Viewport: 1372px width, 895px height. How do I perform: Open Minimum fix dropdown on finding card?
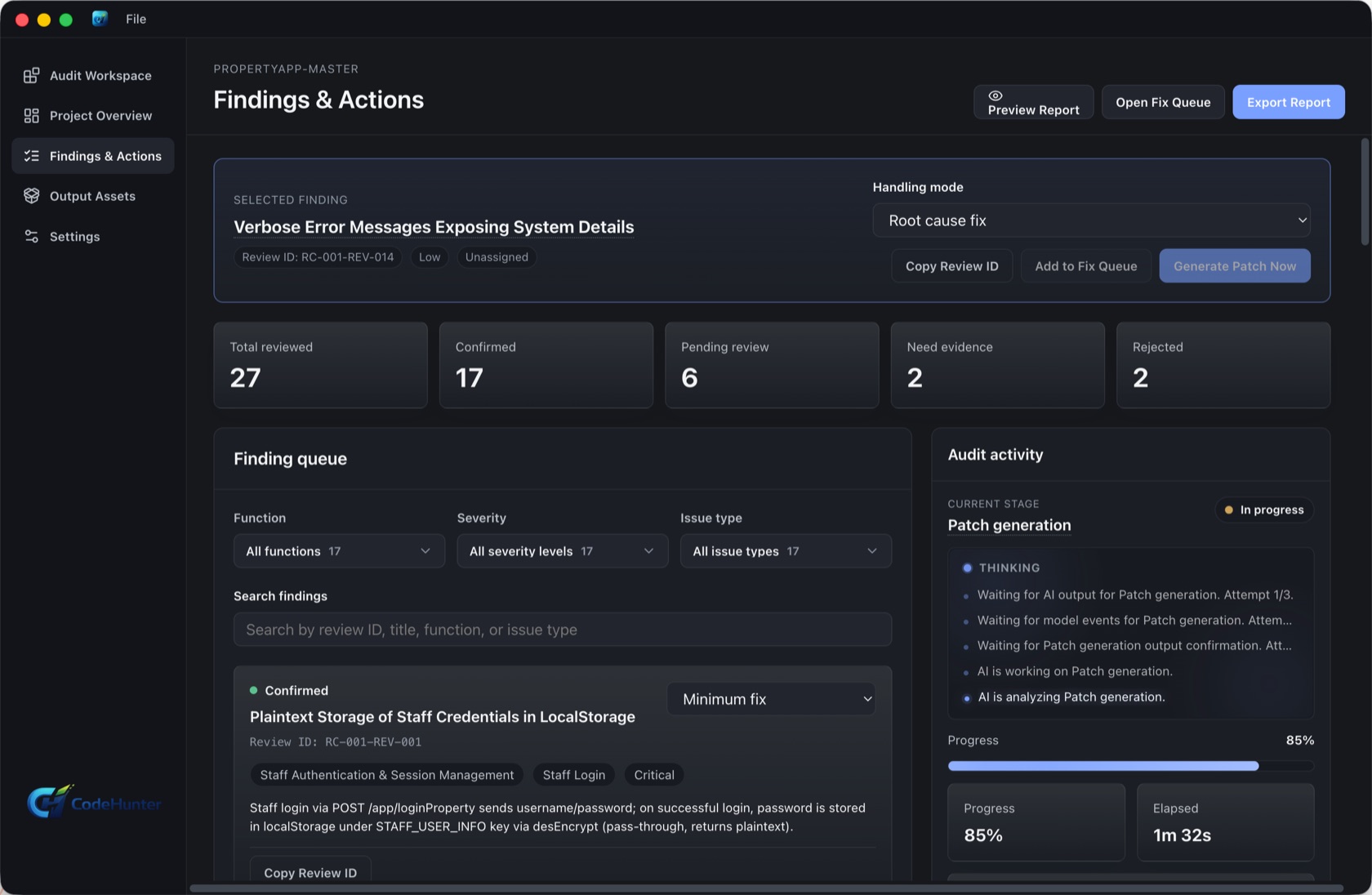click(771, 699)
